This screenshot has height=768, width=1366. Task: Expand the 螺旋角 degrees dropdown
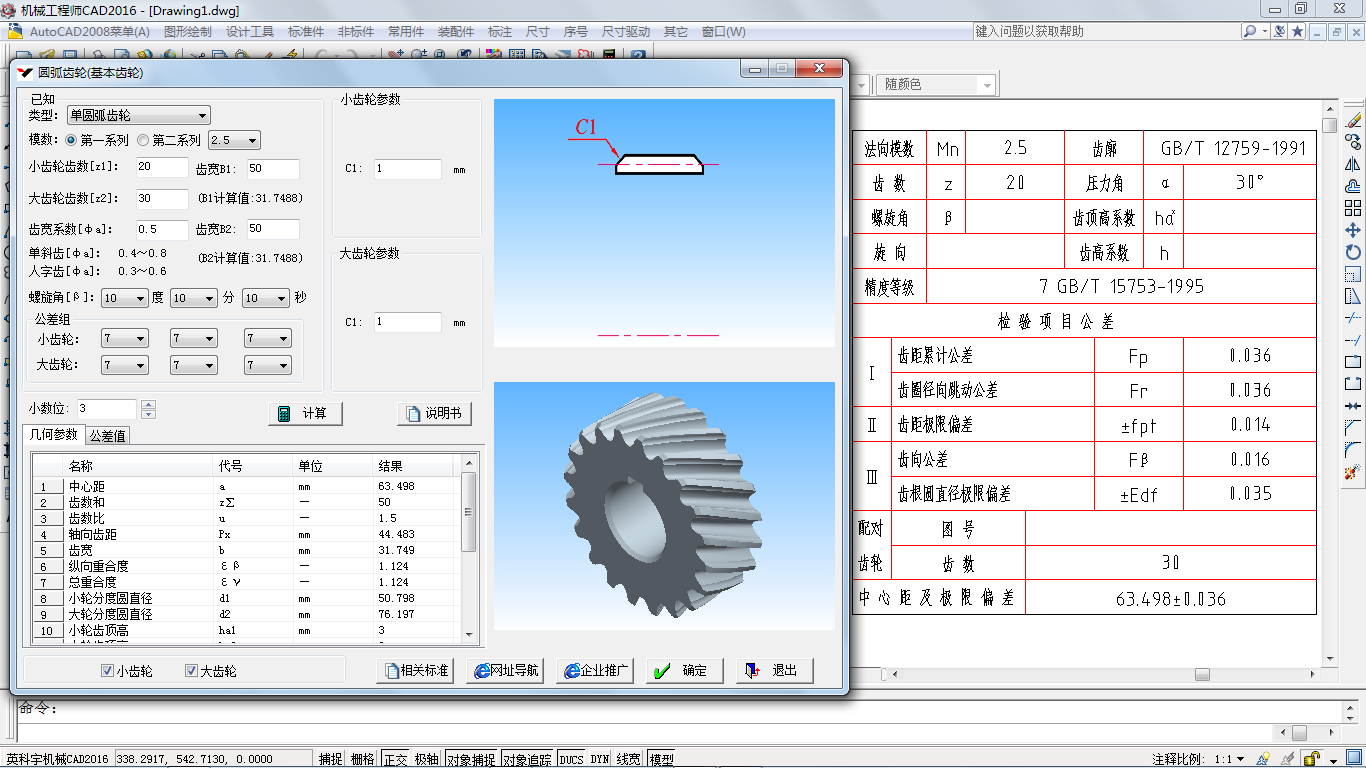(x=124, y=298)
